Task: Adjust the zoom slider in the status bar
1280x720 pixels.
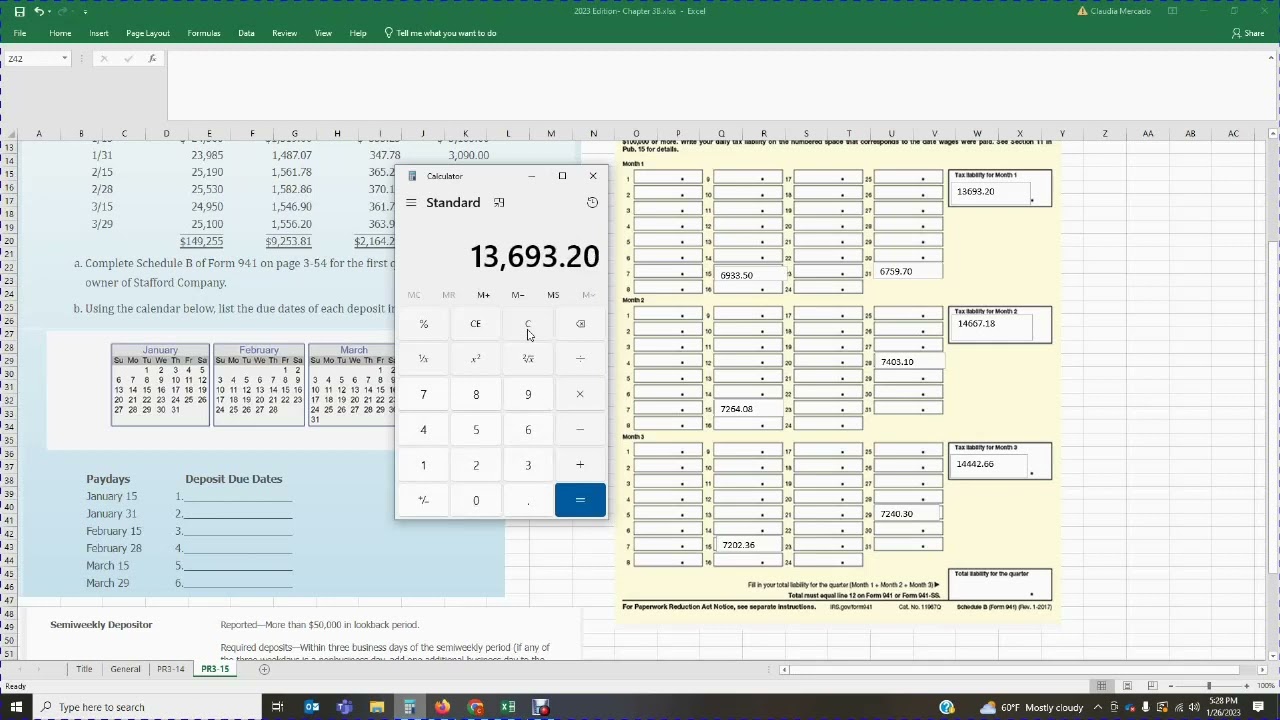Action: [1209, 686]
